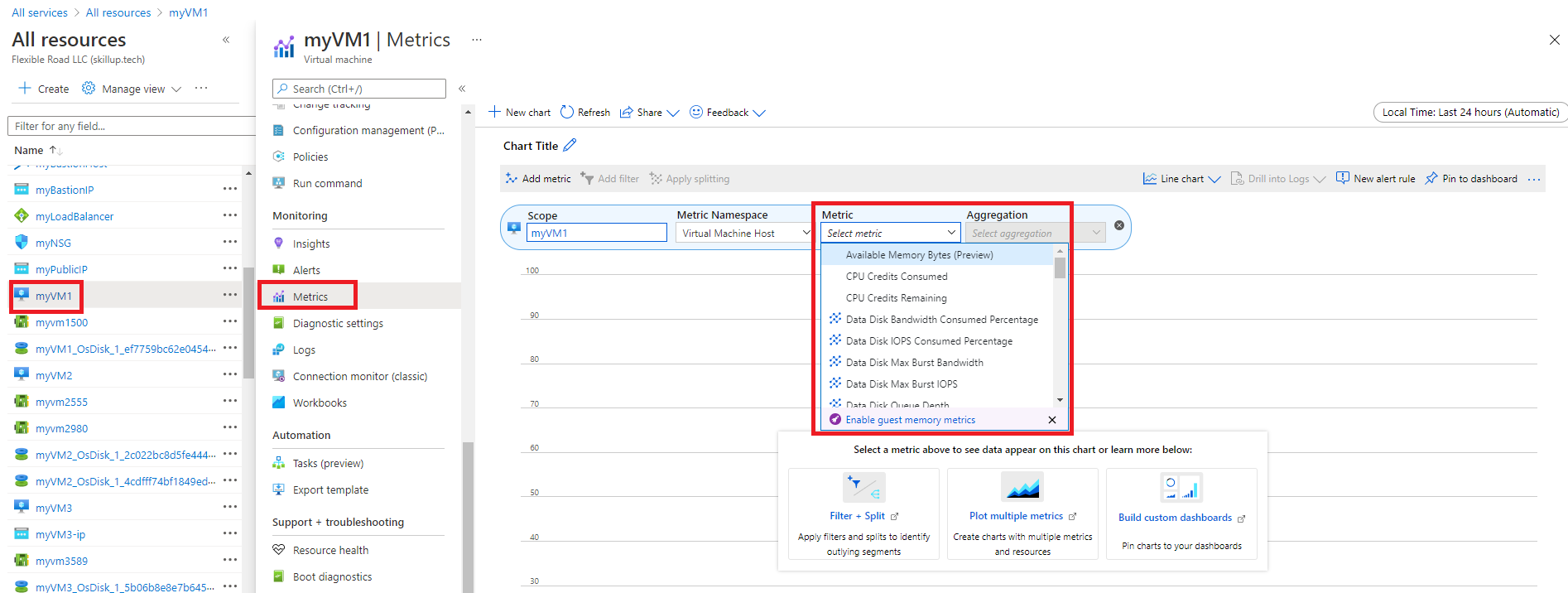Open ellipsis menu for myBastionIP row
This screenshot has height=593, width=1568.
(x=230, y=189)
